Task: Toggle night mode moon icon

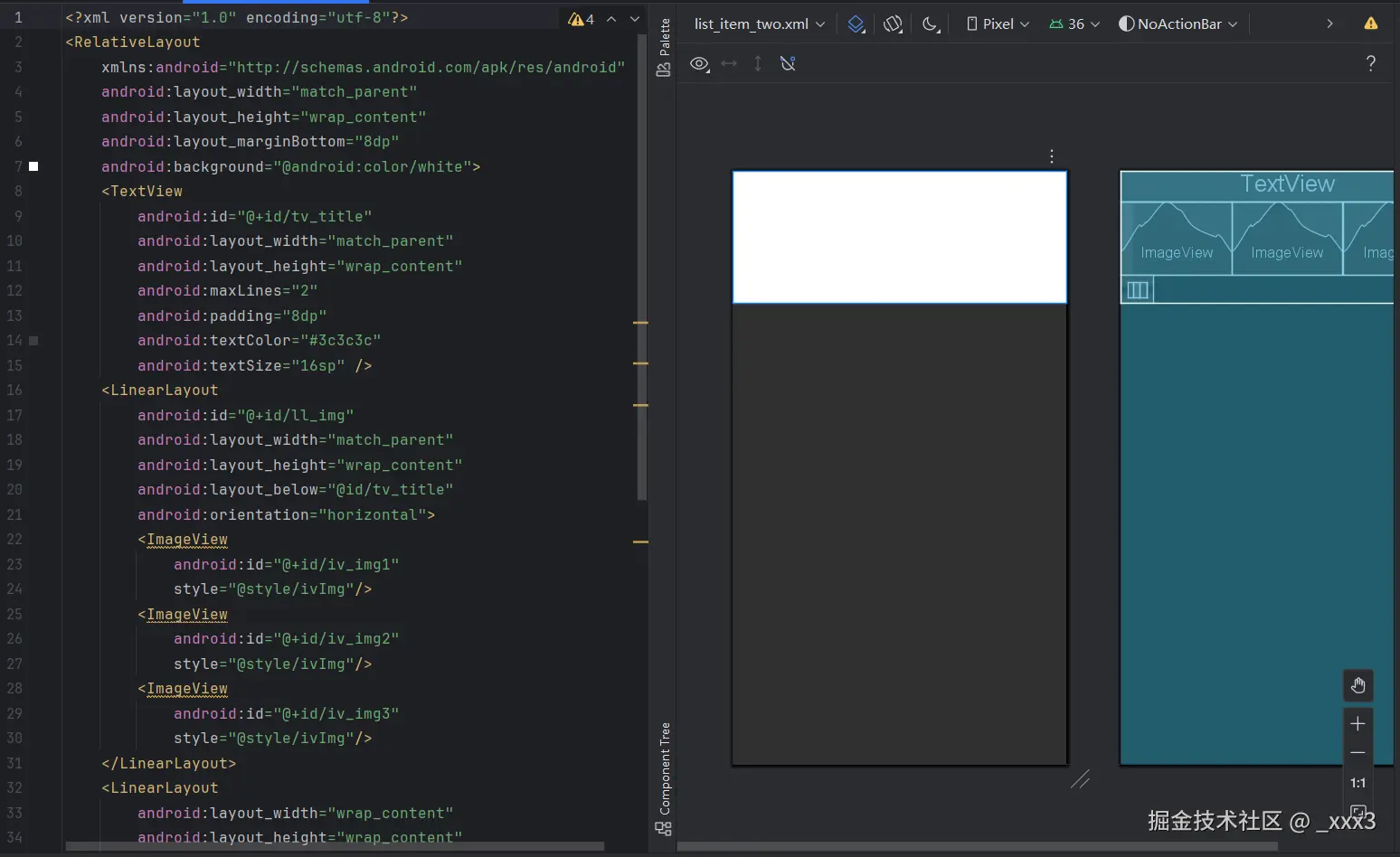Action: [931, 24]
